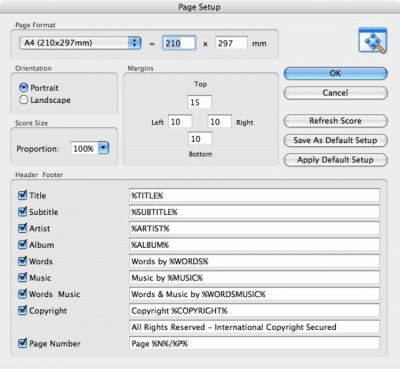The width and height of the screenshot is (400, 369).
Task: Uncheck the Title checkbox
Action: pos(22,195)
